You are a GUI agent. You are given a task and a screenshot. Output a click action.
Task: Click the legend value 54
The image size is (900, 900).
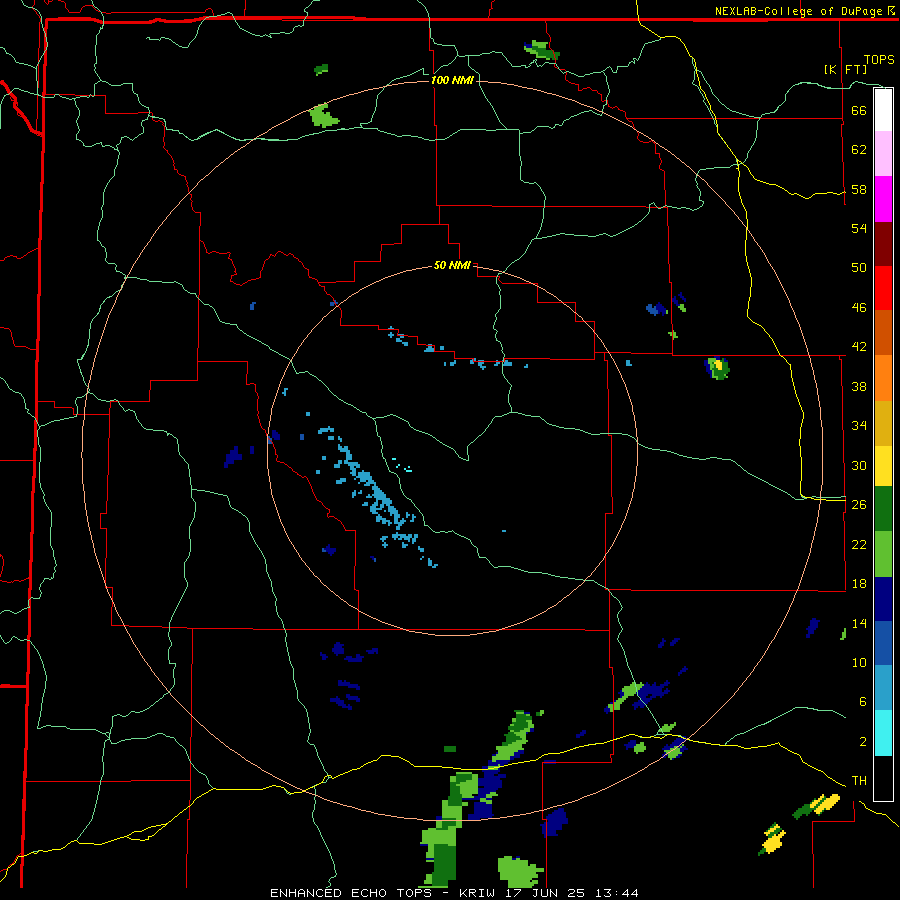pos(859,228)
